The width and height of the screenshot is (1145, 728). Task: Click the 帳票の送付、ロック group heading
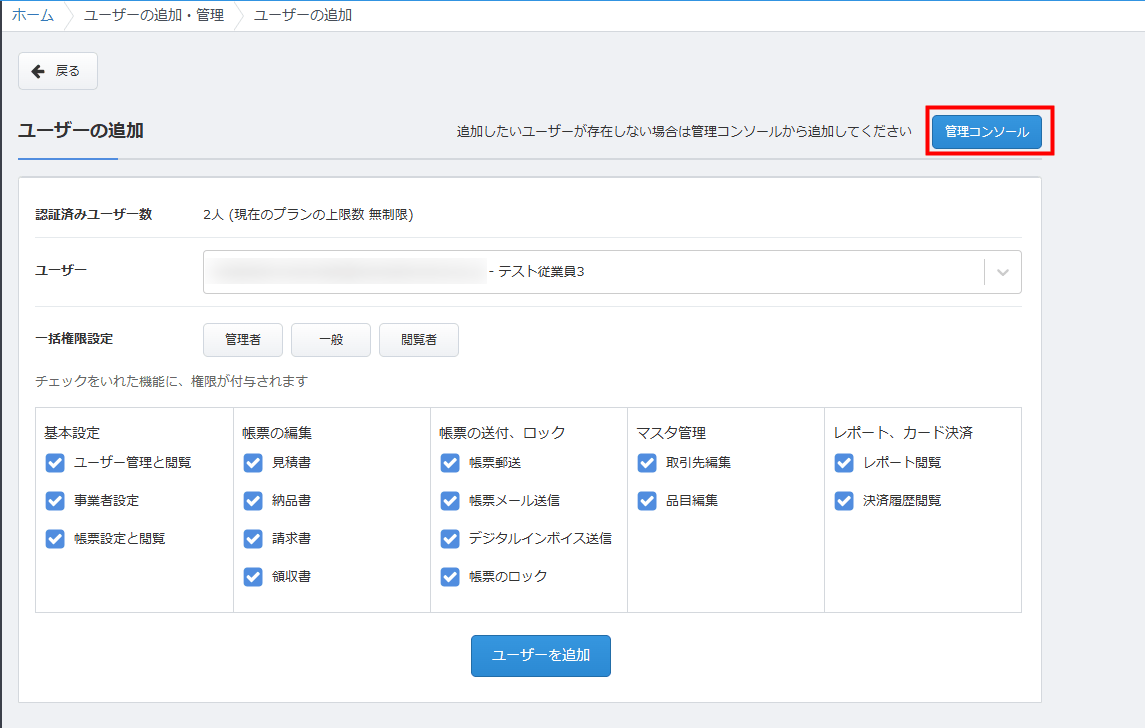[502, 433]
